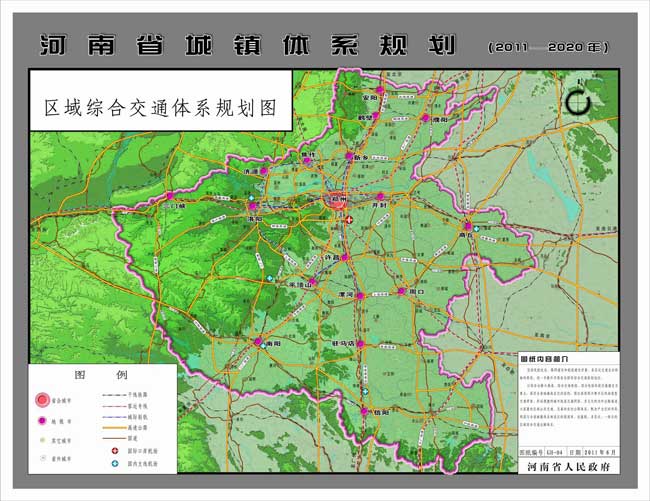Click the Xinxiang (新乡) city marker
This screenshot has height=501, width=650.
point(349,157)
